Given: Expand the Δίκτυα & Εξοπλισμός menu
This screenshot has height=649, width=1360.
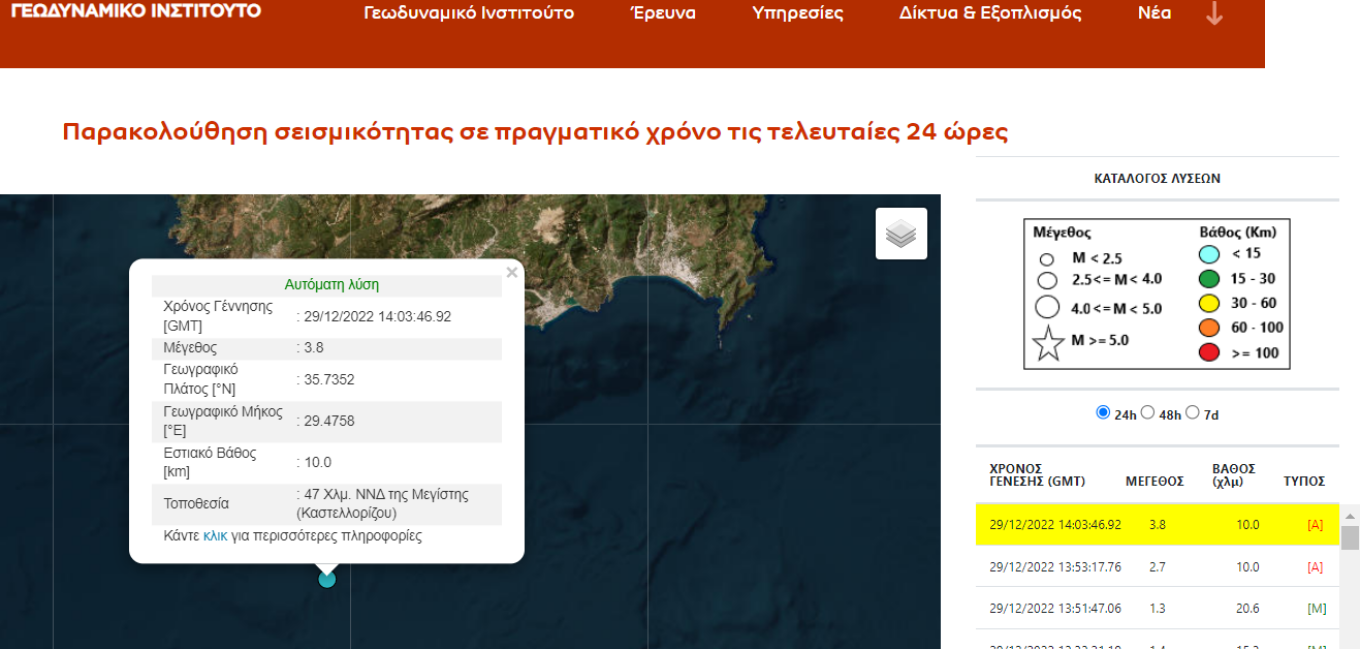Looking at the screenshot, I should (990, 14).
